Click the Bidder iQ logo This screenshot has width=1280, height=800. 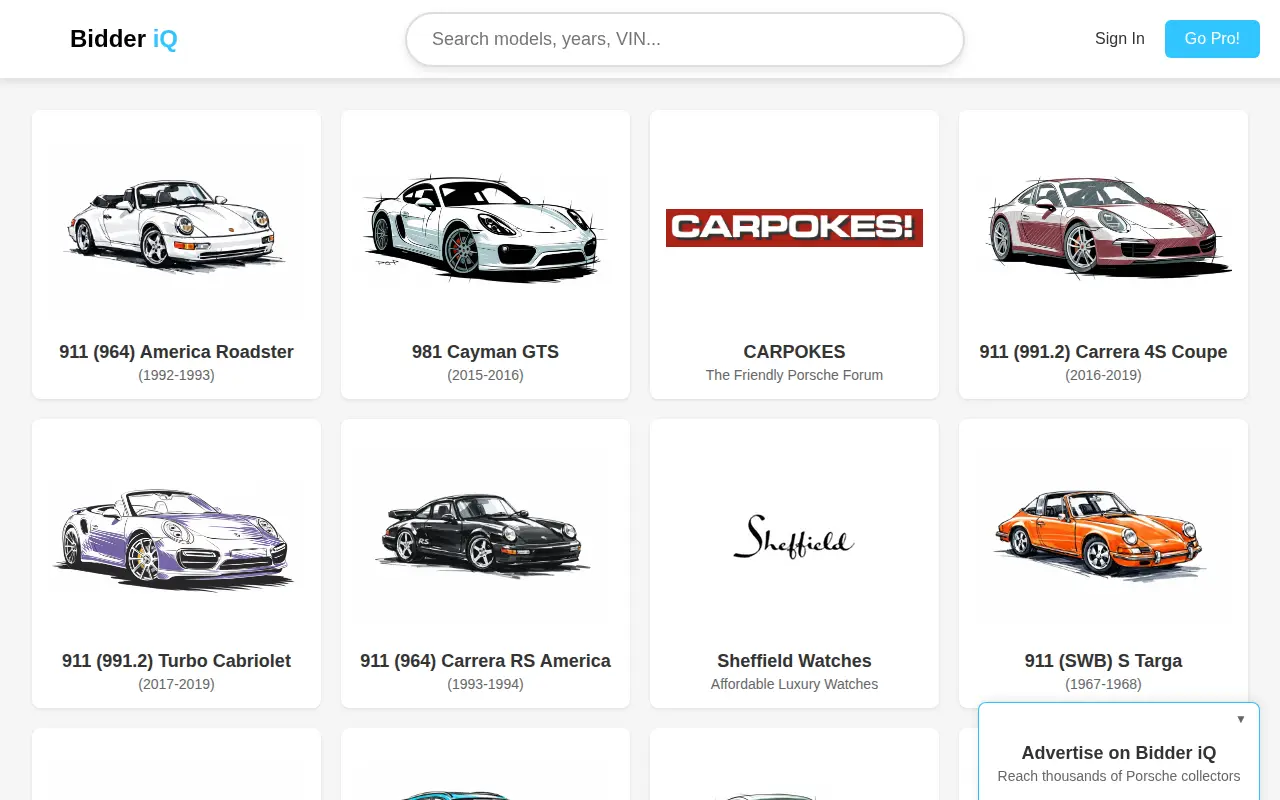(x=124, y=39)
